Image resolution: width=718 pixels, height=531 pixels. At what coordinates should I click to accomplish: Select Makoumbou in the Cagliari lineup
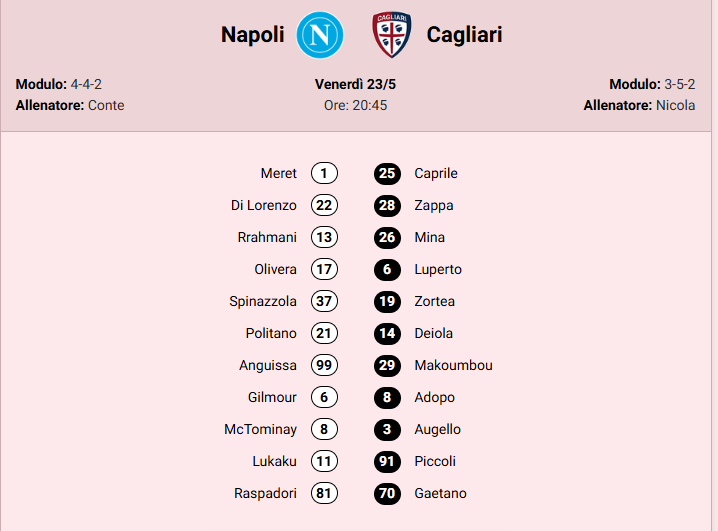coord(453,365)
